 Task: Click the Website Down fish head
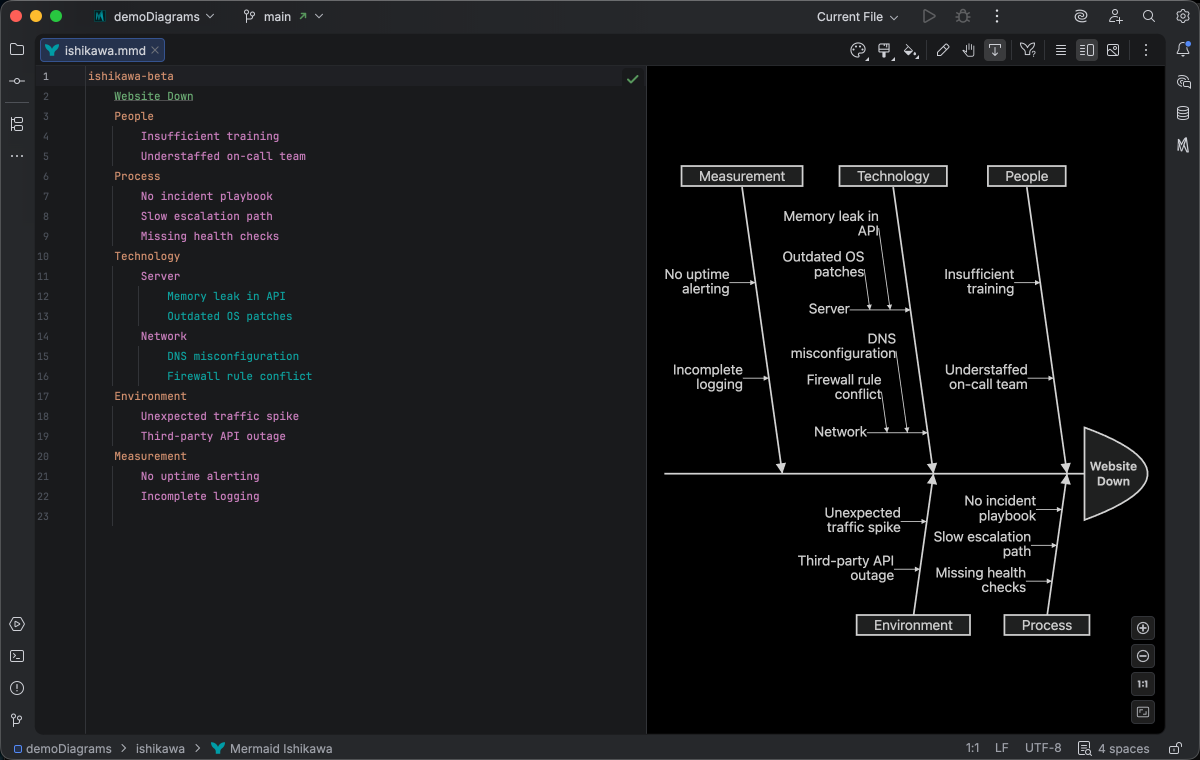click(1113, 474)
